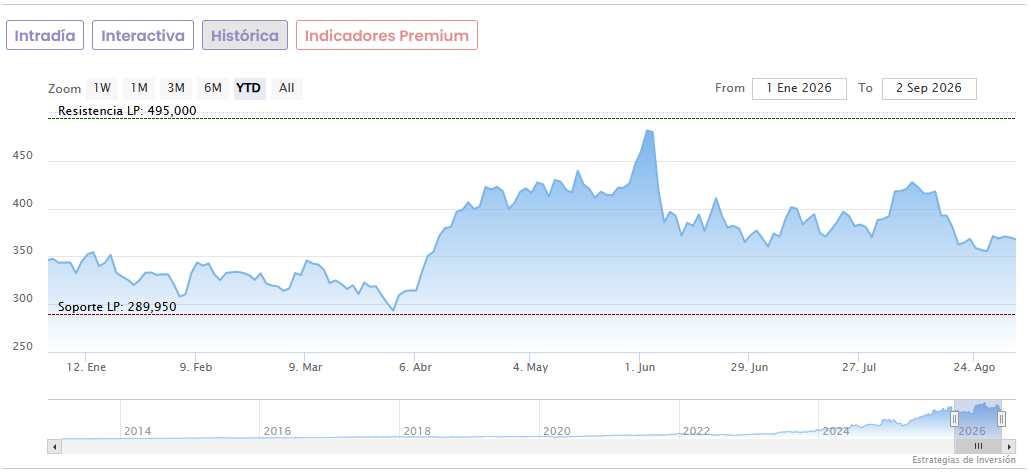Click the June price peak on the chart
1031x474 pixels.
(x=648, y=130)
